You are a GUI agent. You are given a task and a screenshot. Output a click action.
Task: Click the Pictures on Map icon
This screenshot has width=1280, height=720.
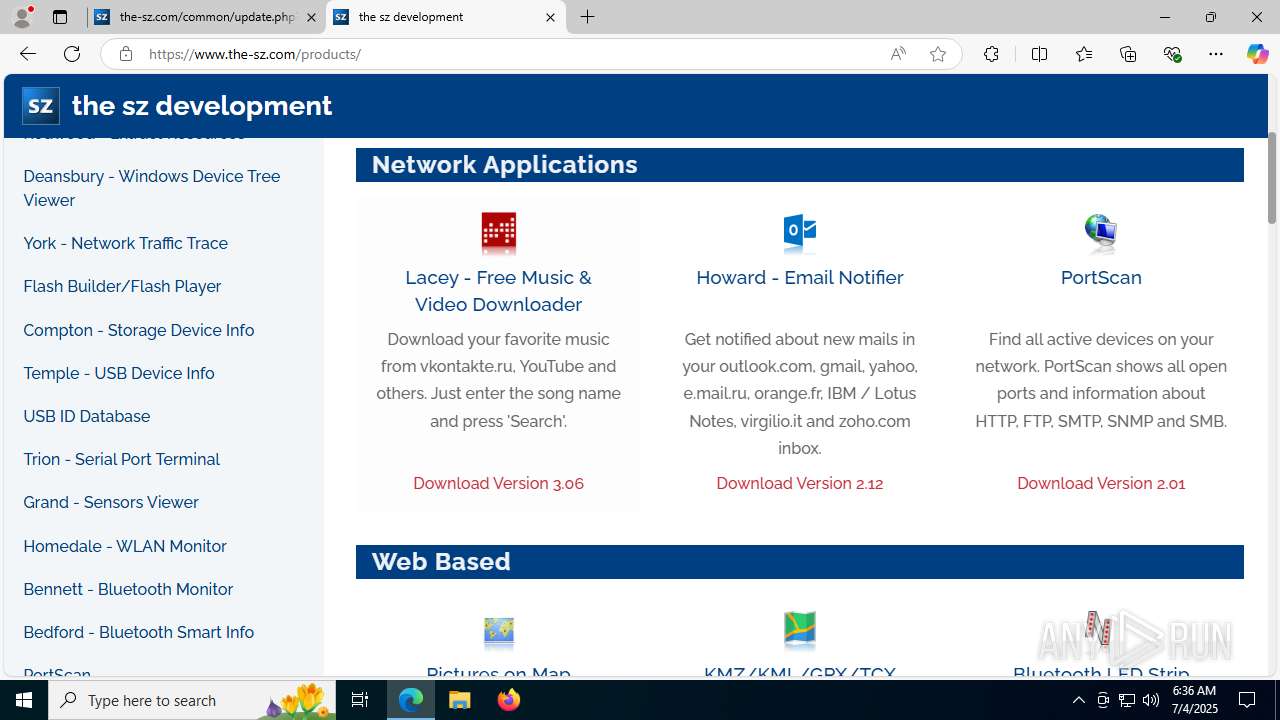(x=498, y=630)
